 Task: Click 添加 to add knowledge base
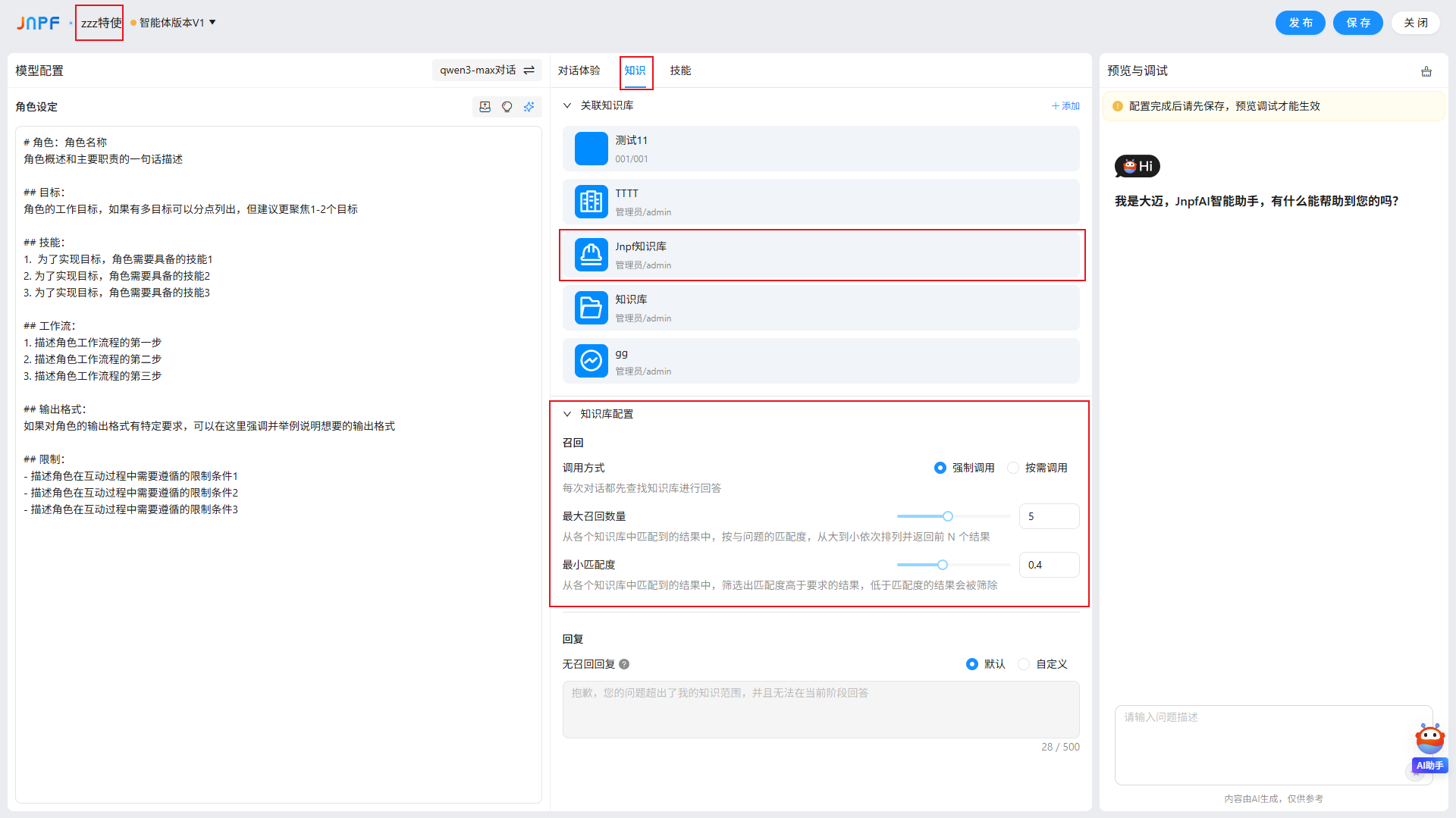coord(1065,106)
